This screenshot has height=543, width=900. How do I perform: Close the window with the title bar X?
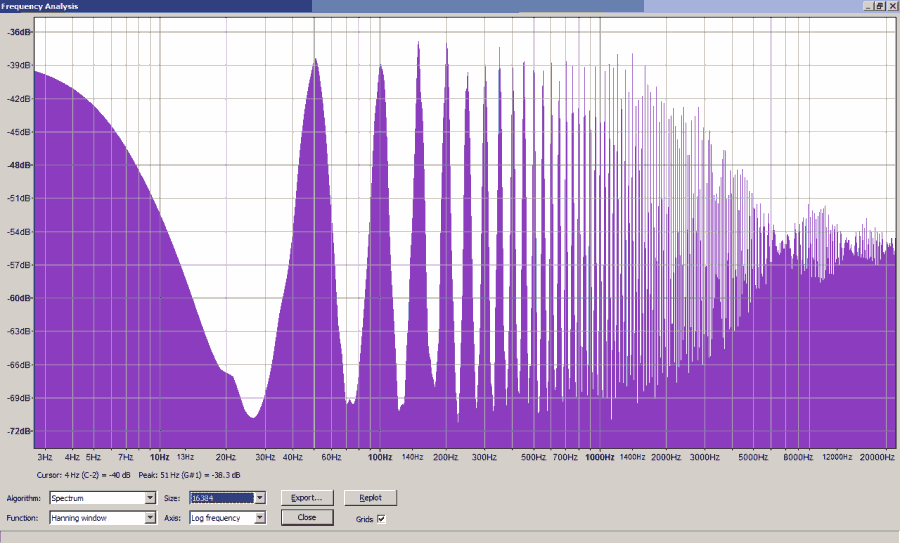[892, 6]
